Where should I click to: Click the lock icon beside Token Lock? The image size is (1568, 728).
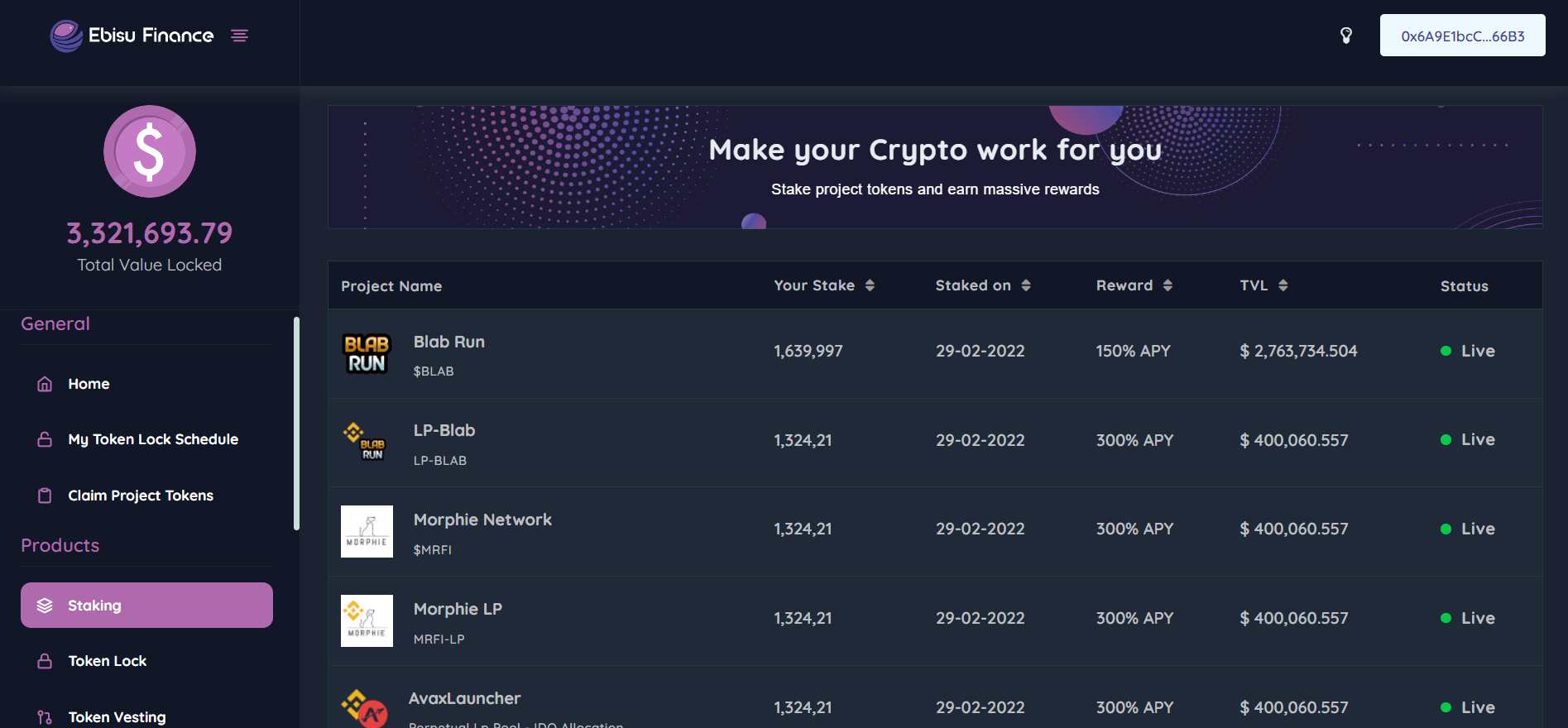pos(45,661)
